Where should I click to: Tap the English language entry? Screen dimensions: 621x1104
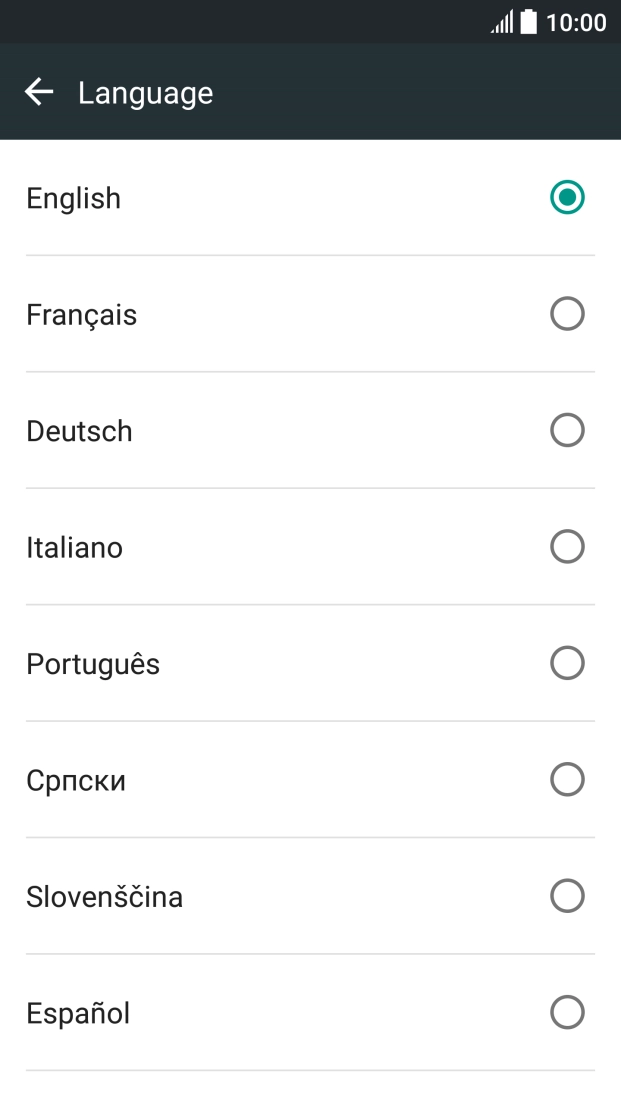73,197
